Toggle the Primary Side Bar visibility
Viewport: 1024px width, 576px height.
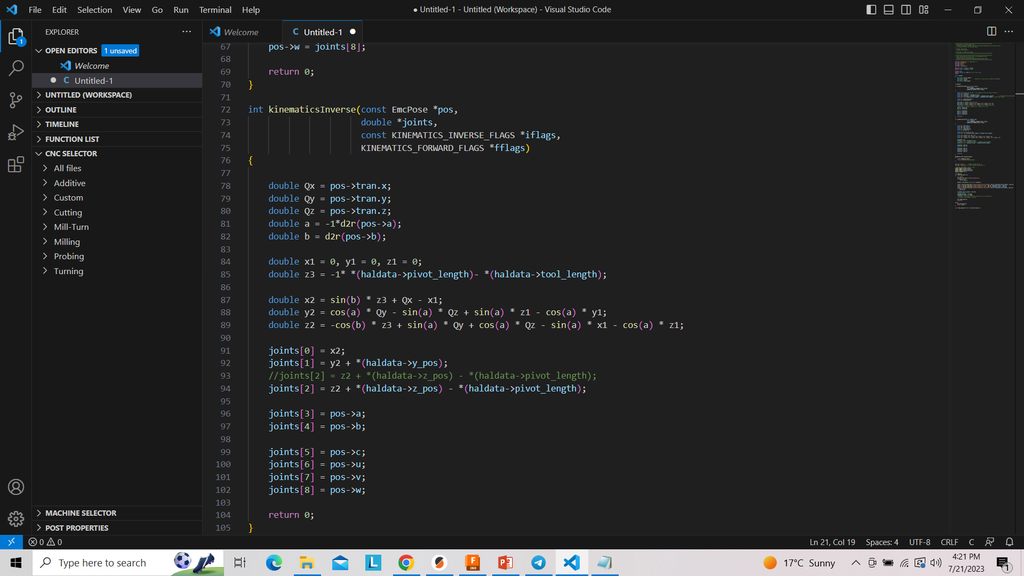pos(871,10)
